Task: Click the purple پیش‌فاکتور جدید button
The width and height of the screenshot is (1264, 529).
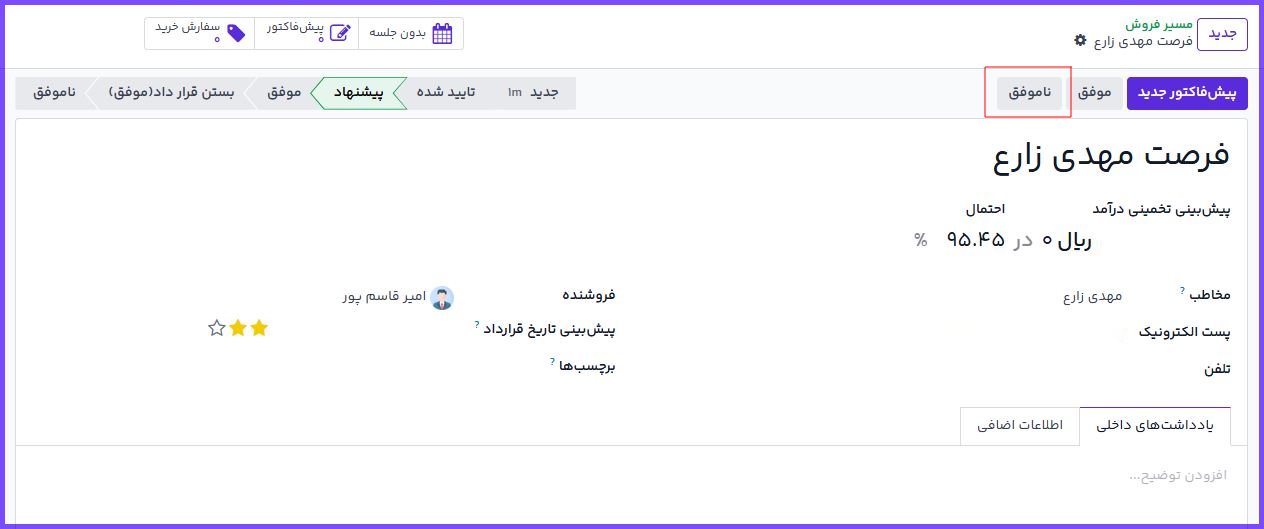Action: click(1187, 93)
